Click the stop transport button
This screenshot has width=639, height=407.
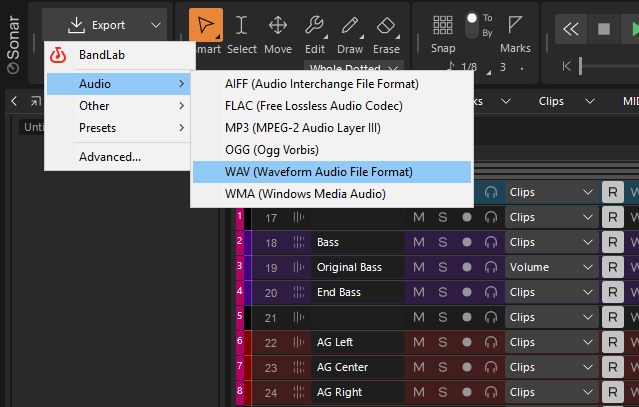(x=604, y=29)
